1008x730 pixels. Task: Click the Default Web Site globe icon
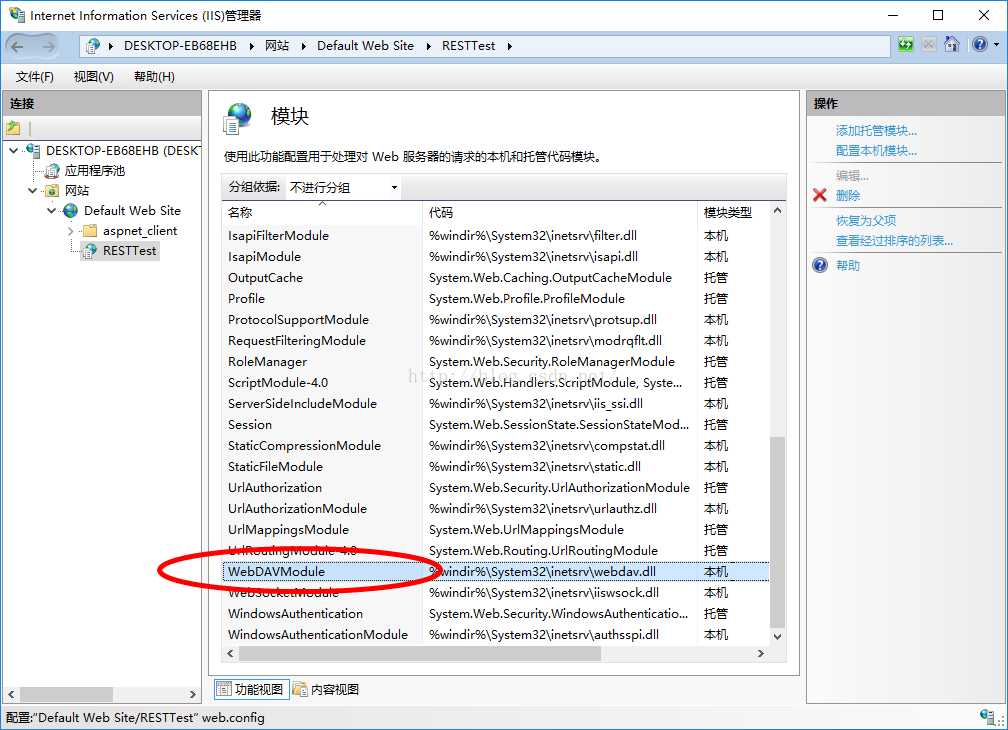point(71,211)
